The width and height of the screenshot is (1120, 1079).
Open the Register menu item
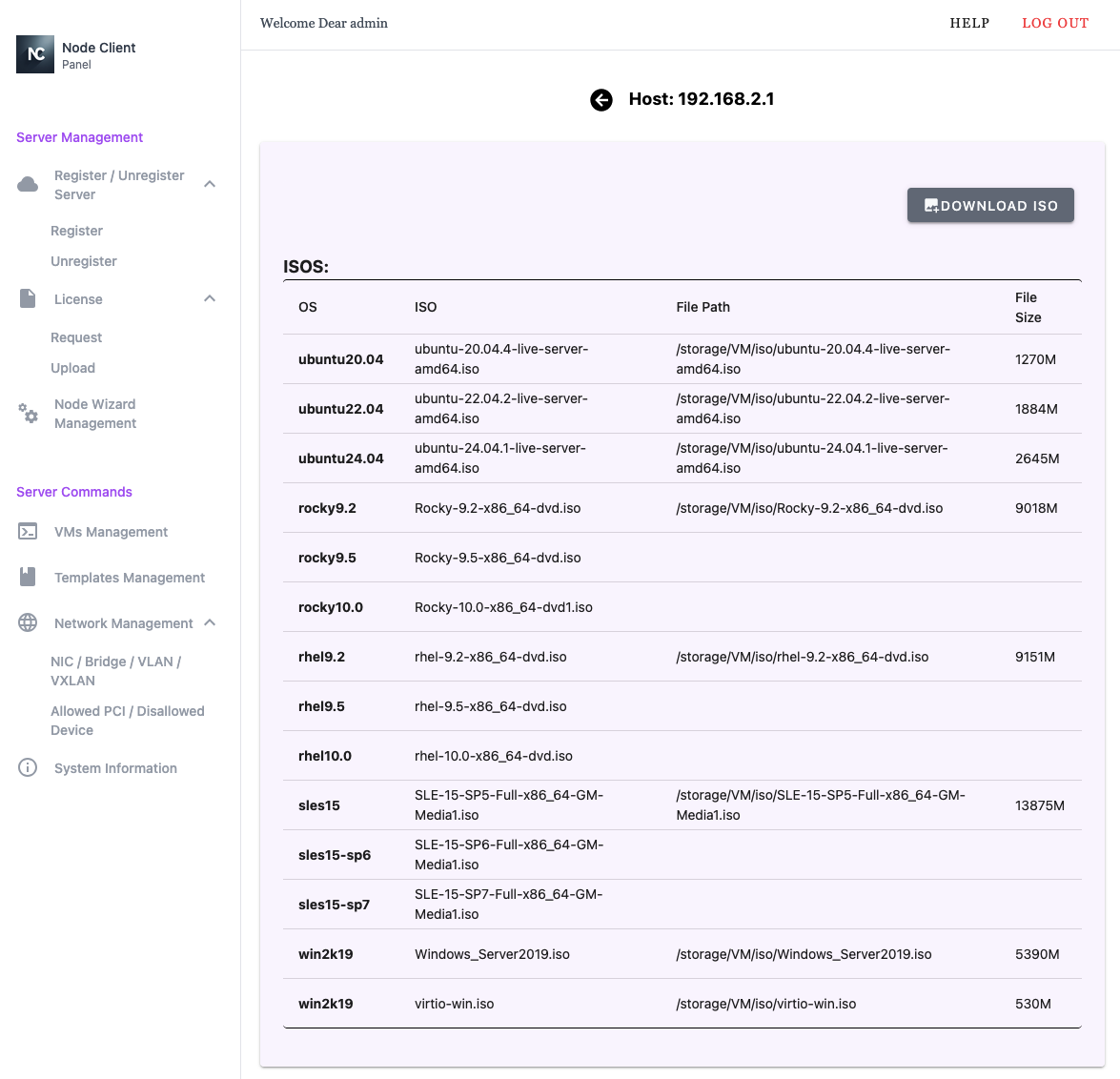(76, 231)
